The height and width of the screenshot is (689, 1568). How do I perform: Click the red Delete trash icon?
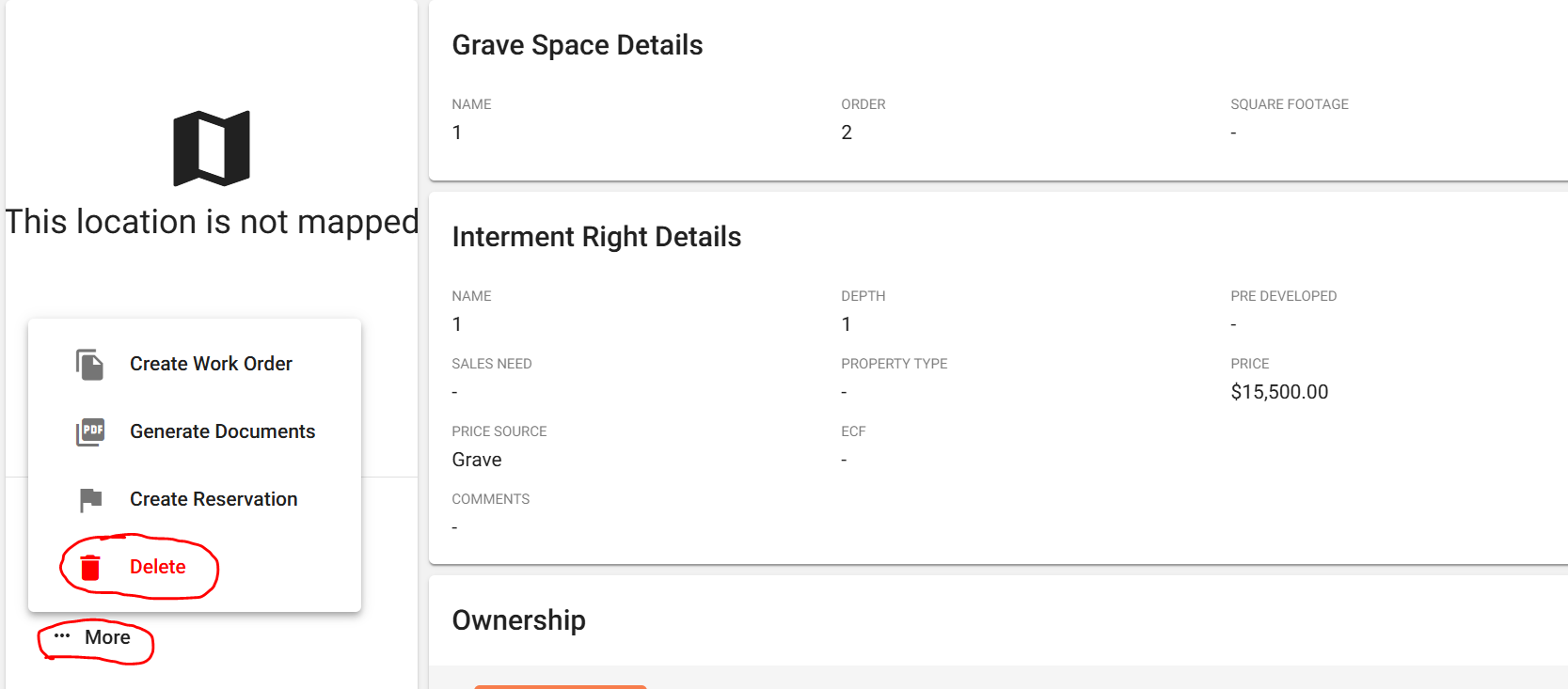point(90,567)
